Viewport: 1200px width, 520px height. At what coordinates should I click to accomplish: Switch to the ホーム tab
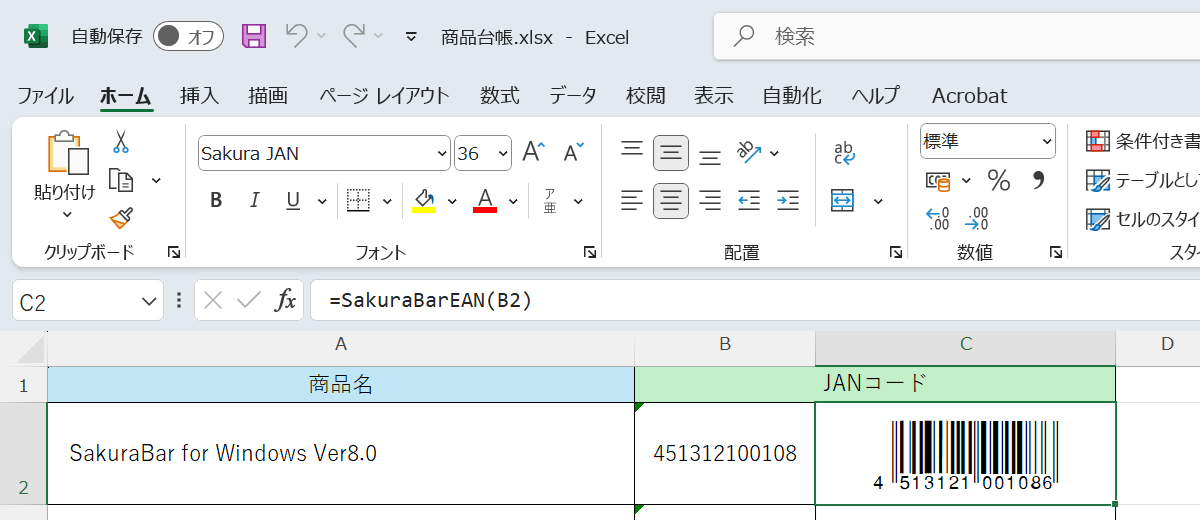126,96
